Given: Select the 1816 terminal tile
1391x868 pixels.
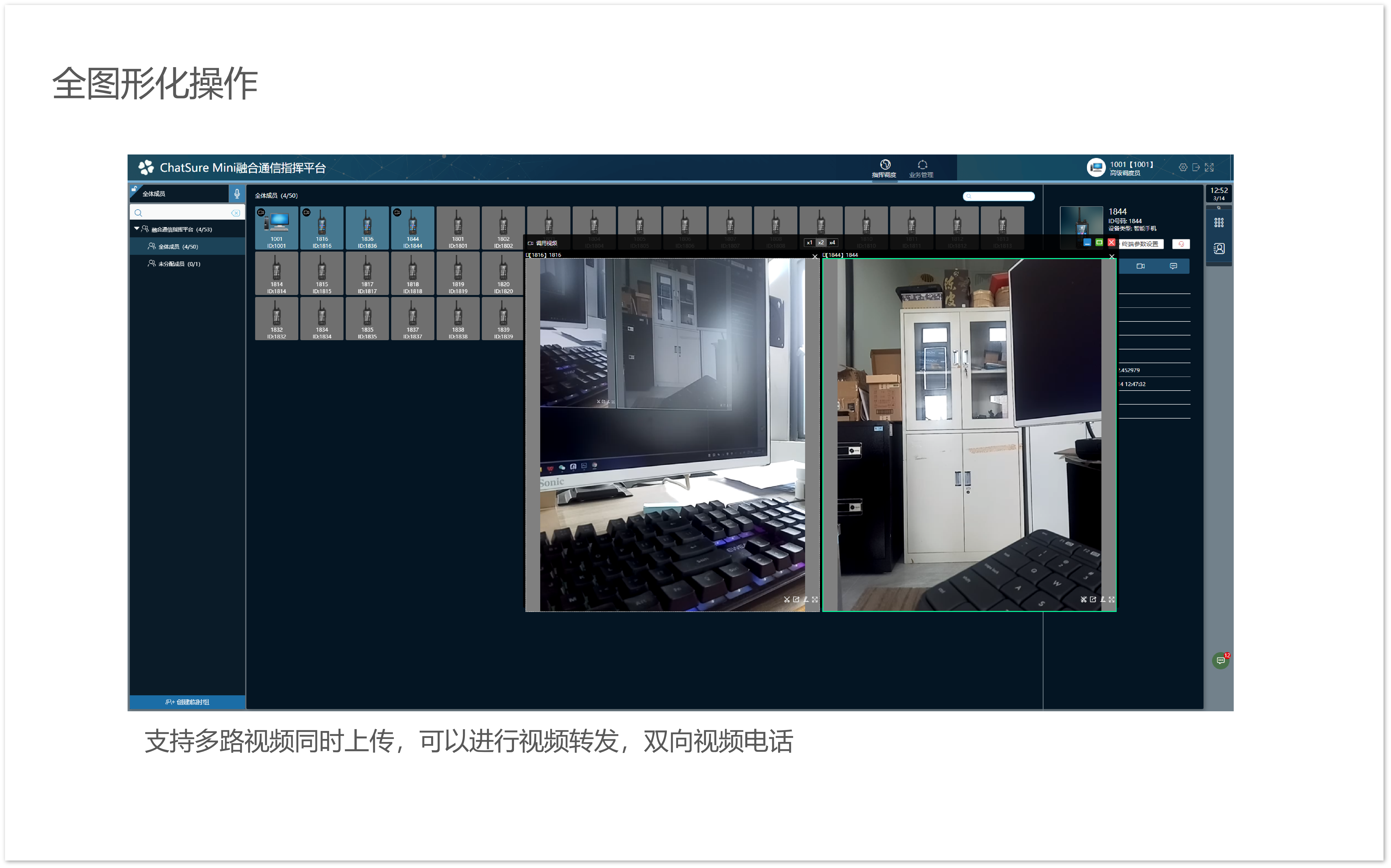Looking at the screenshot, I should 322,228.
